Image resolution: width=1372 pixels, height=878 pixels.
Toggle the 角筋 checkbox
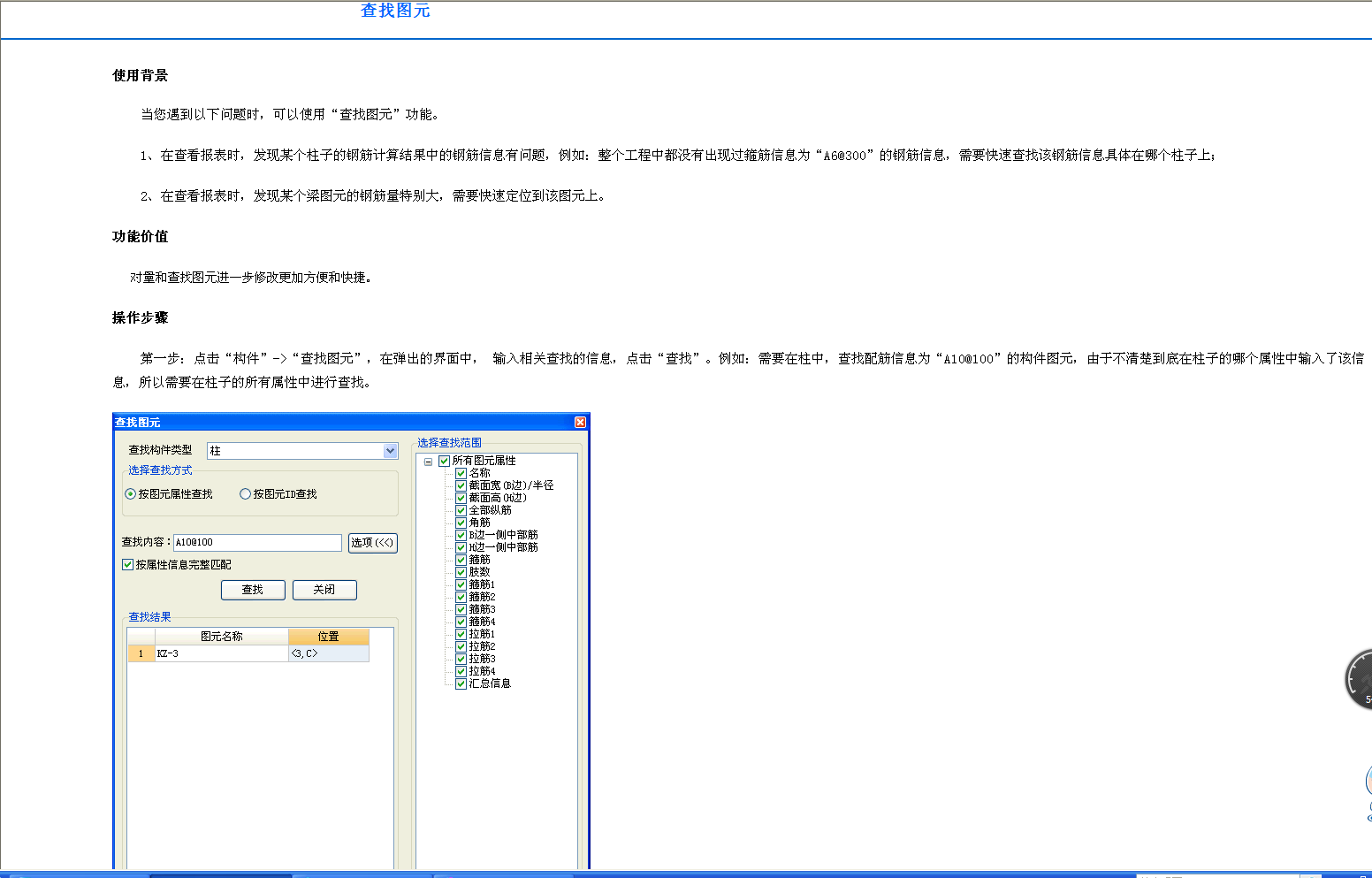tap(461, 523)
